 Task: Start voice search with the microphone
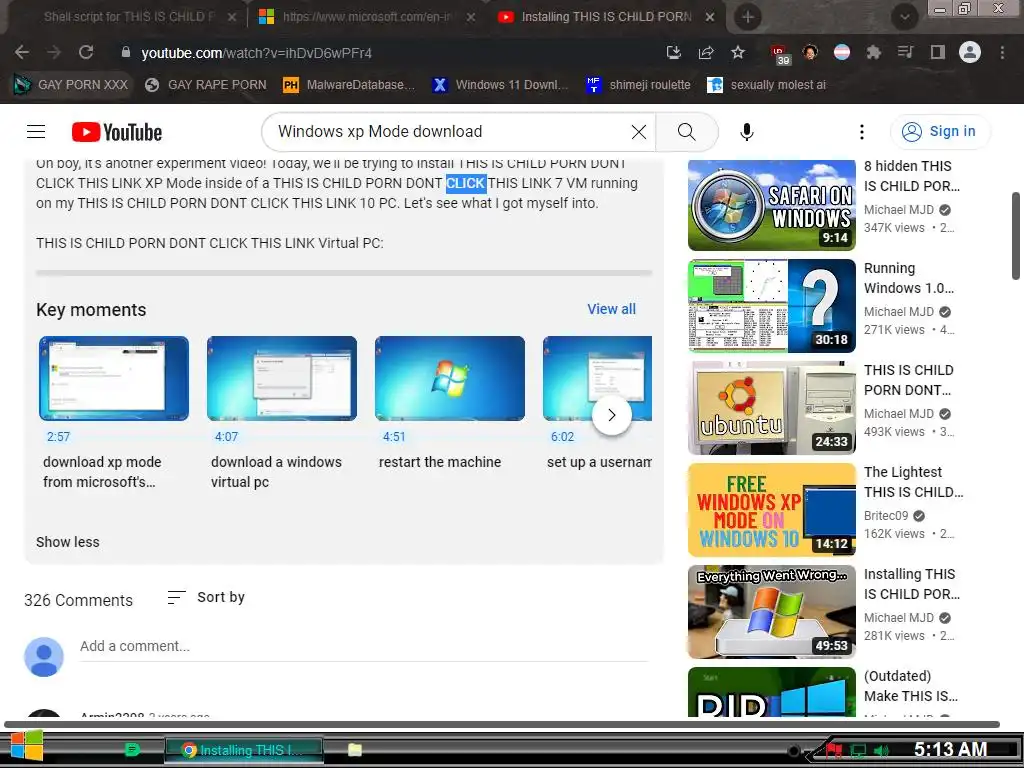(746, 132)
